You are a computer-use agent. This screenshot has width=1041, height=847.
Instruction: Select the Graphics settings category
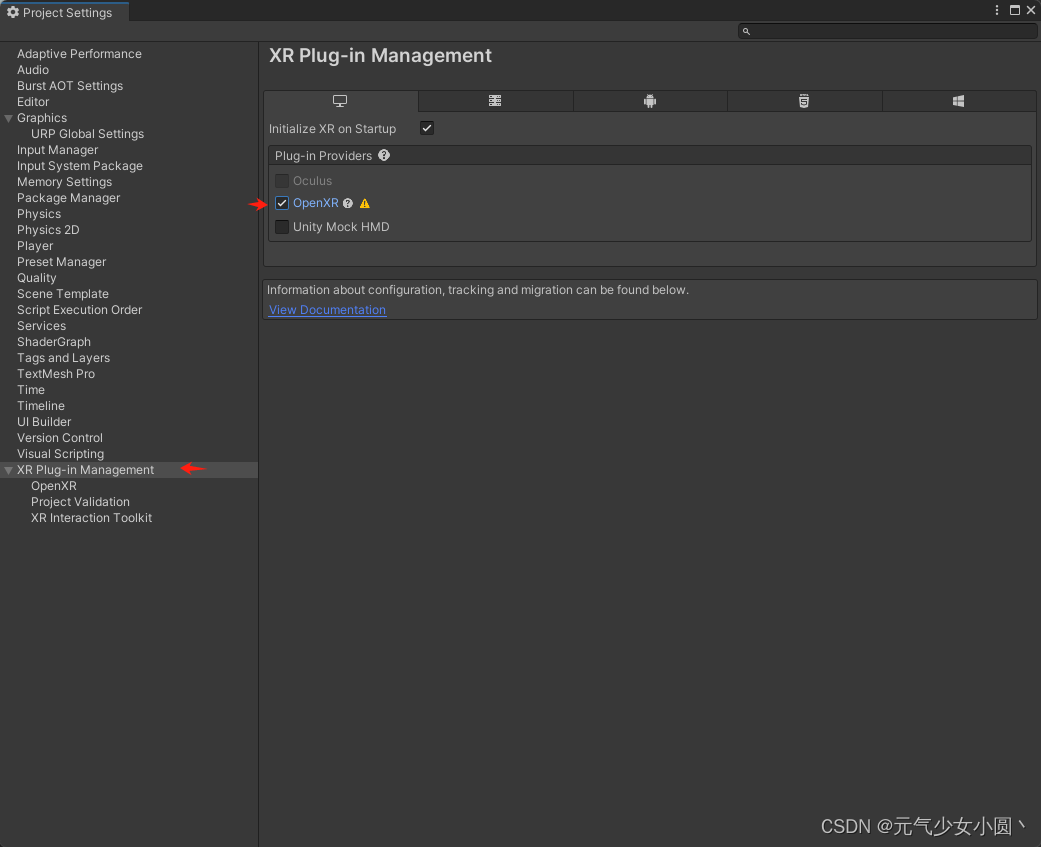tap(42, 117)
